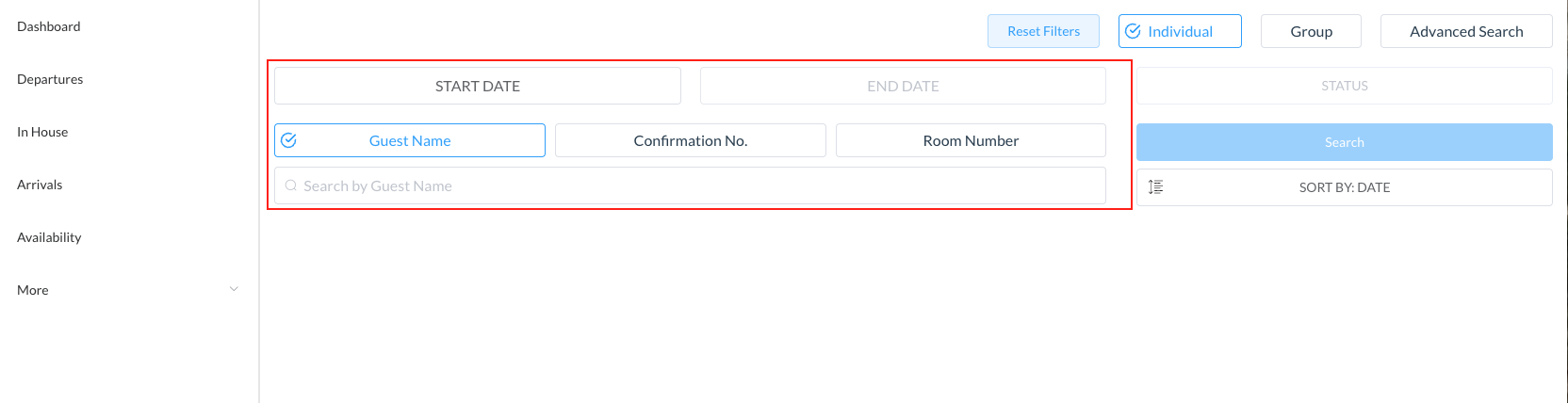Image resolution: width=1568 pixels, height=403 pixels.
Task: Go to Dashboard in sidebar
Action: 49,26
